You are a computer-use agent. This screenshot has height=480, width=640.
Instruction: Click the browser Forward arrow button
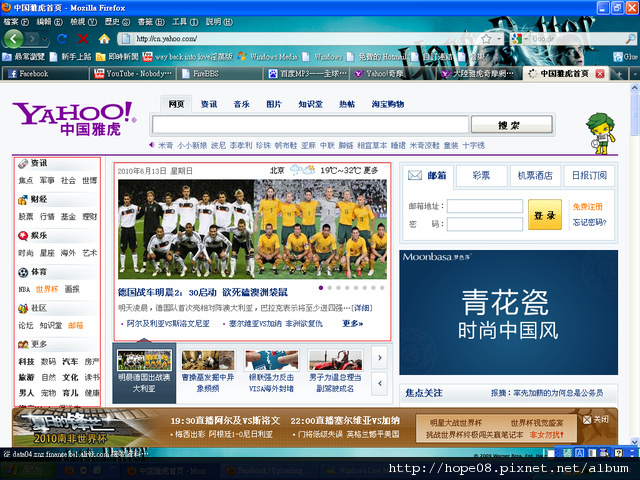coord(32,39)
